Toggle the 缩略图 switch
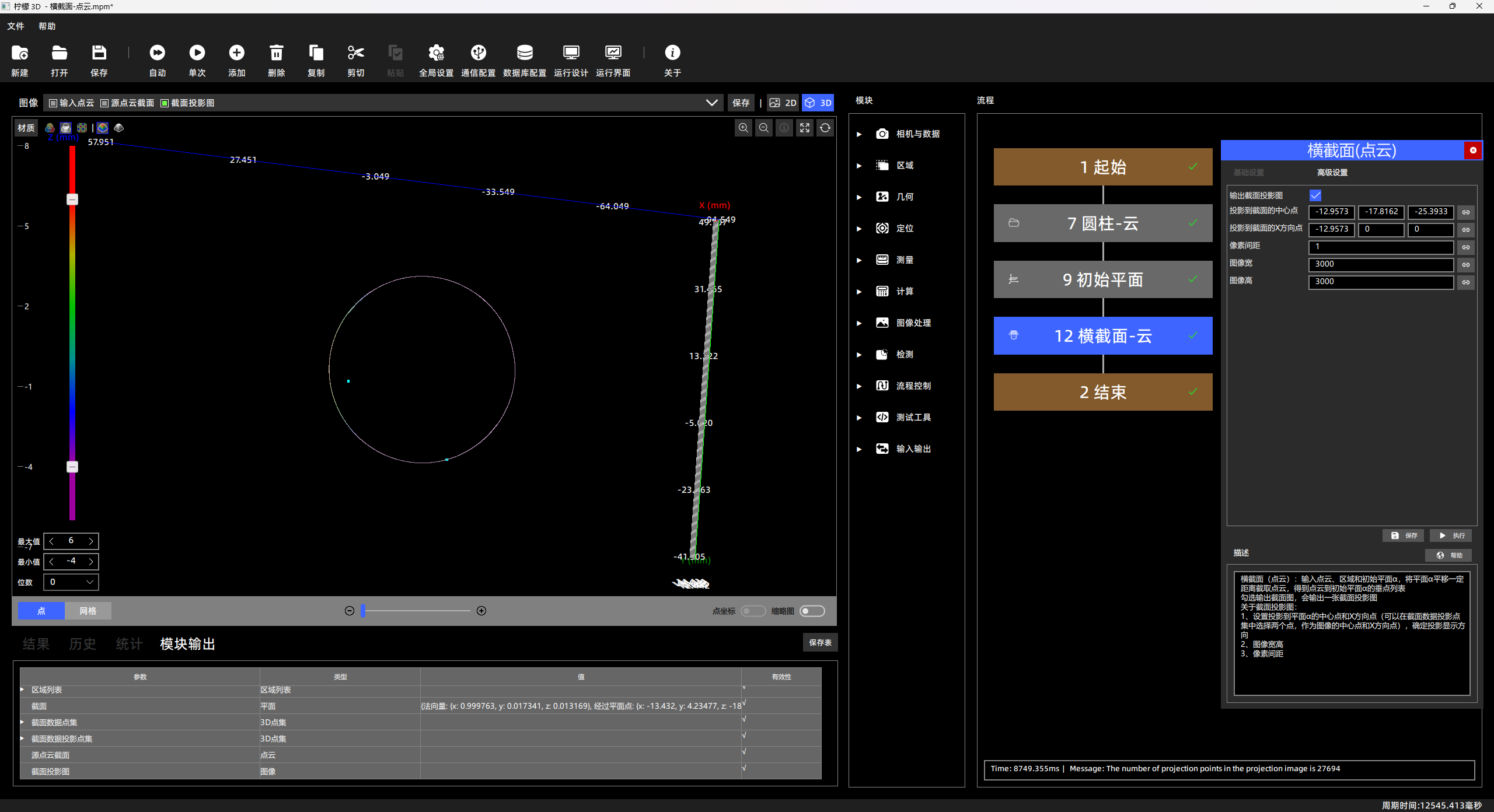 point(812,611)
